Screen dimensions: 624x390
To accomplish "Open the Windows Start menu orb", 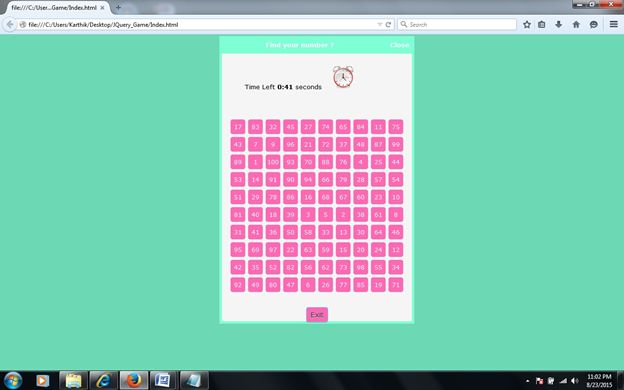I will (x=13, y=380).
